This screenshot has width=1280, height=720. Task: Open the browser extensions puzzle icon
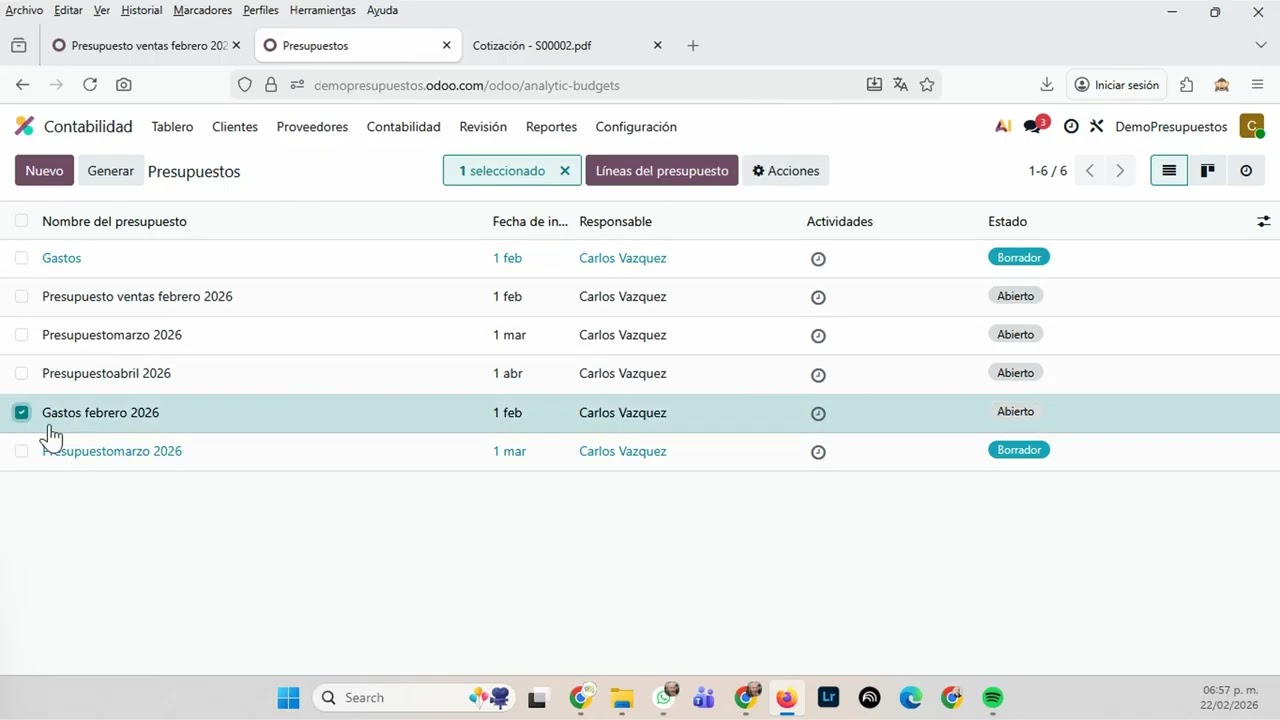click(x=1186, y=85)
